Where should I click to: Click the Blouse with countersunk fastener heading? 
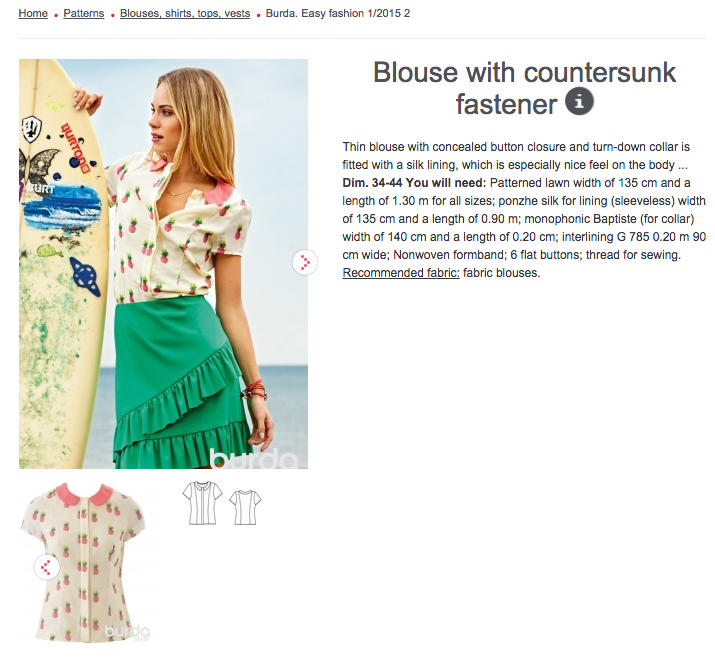[x=524, y=88]
